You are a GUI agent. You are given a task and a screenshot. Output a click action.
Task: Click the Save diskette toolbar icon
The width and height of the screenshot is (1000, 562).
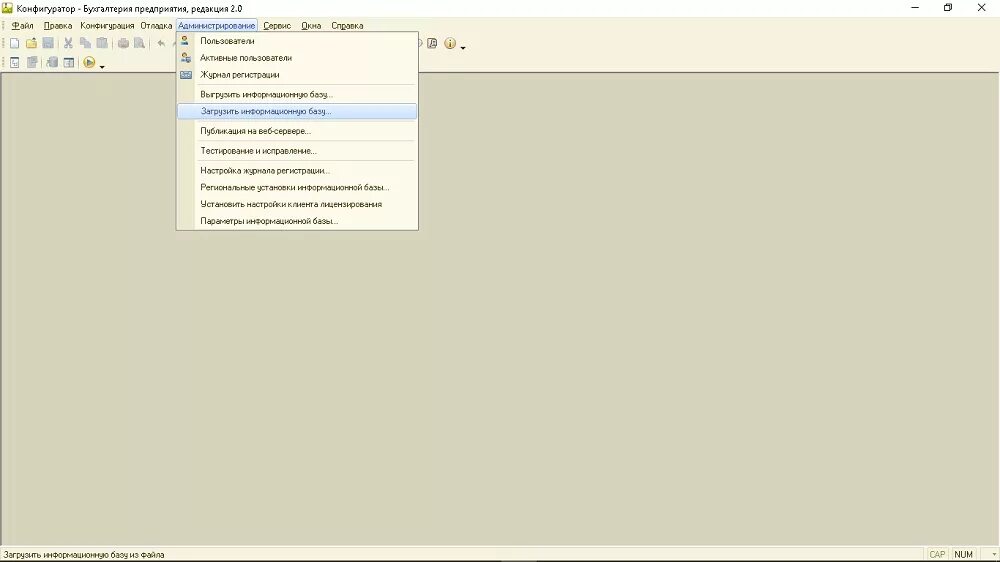(x=48, y=43)
